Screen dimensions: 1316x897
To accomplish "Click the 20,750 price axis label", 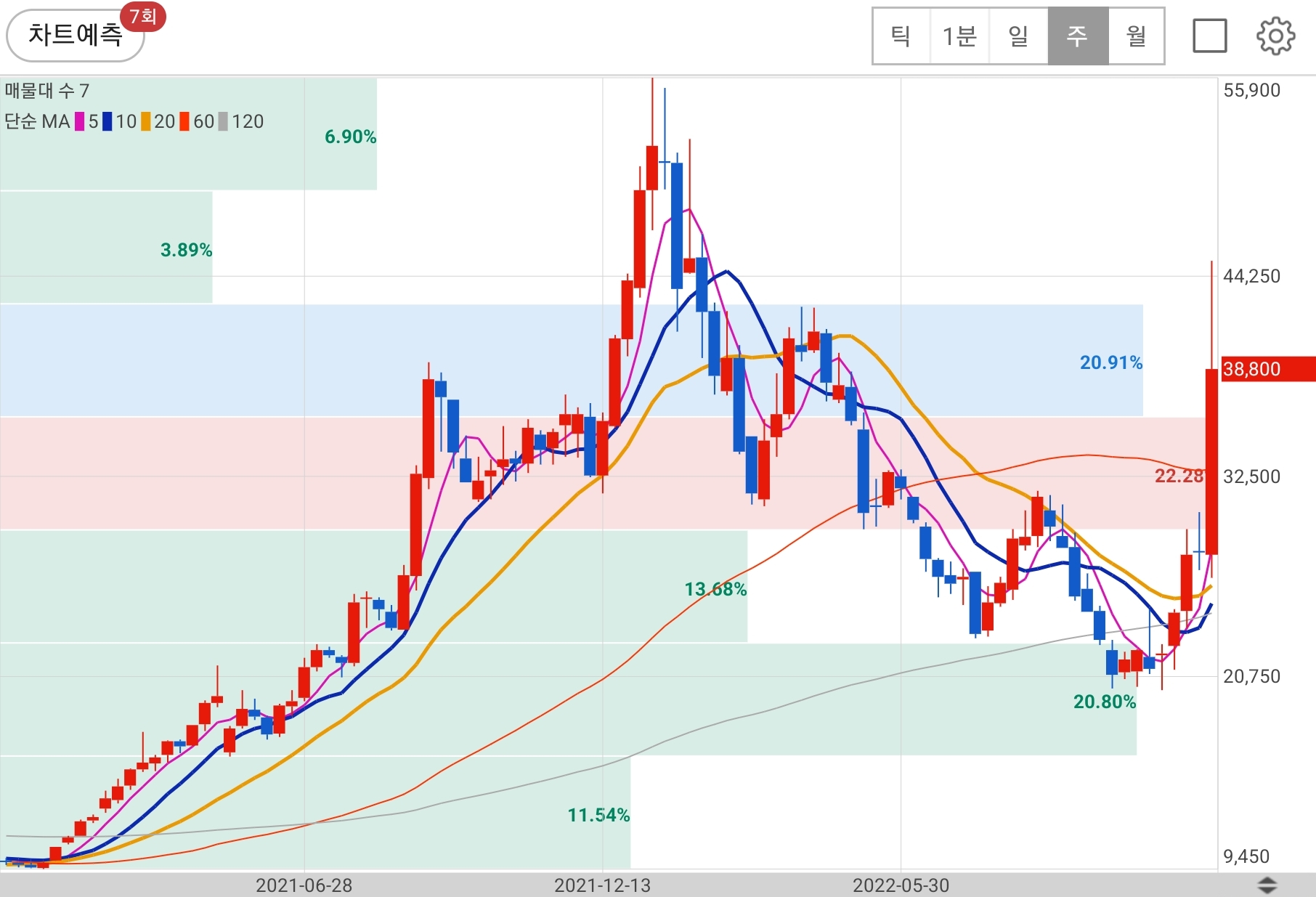I will [1251, 676].
